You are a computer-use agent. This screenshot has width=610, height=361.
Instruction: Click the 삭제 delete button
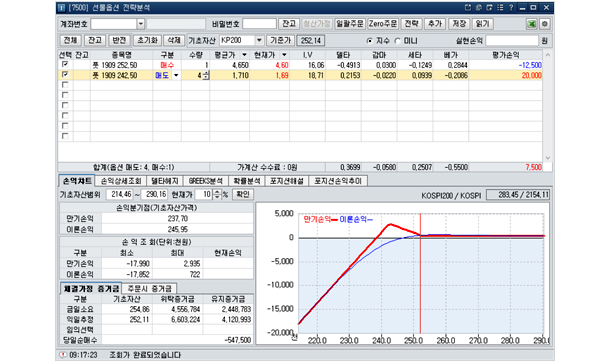[x=174, y=40]
